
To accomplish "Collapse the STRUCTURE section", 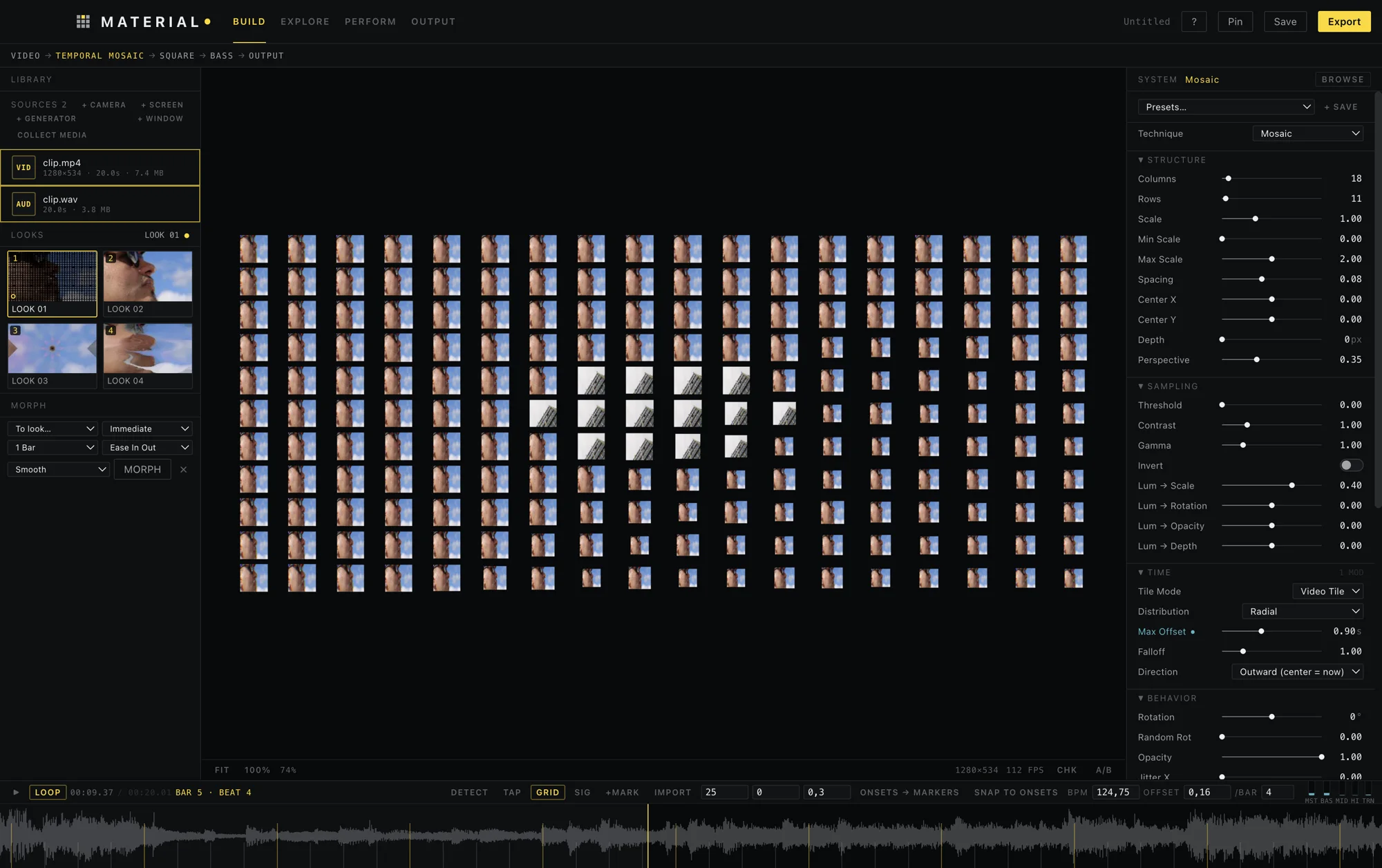I will [x=1171, y=160].
